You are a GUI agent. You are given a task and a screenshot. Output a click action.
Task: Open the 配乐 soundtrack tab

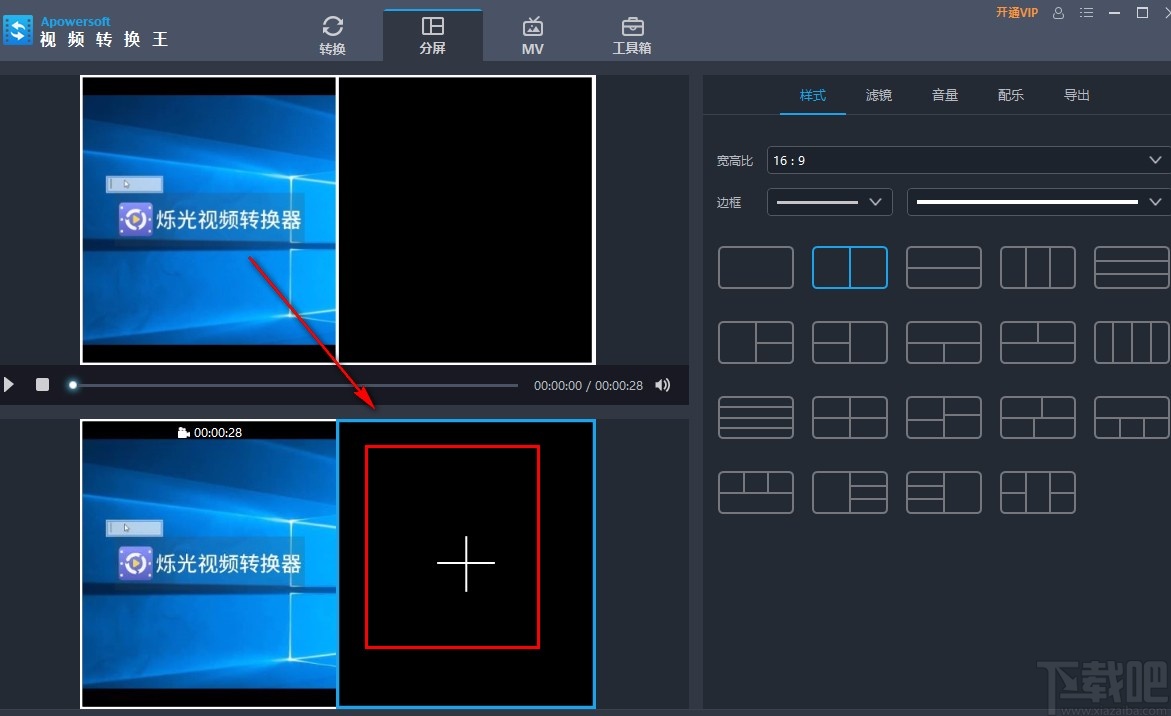(x=1010, y=95)
